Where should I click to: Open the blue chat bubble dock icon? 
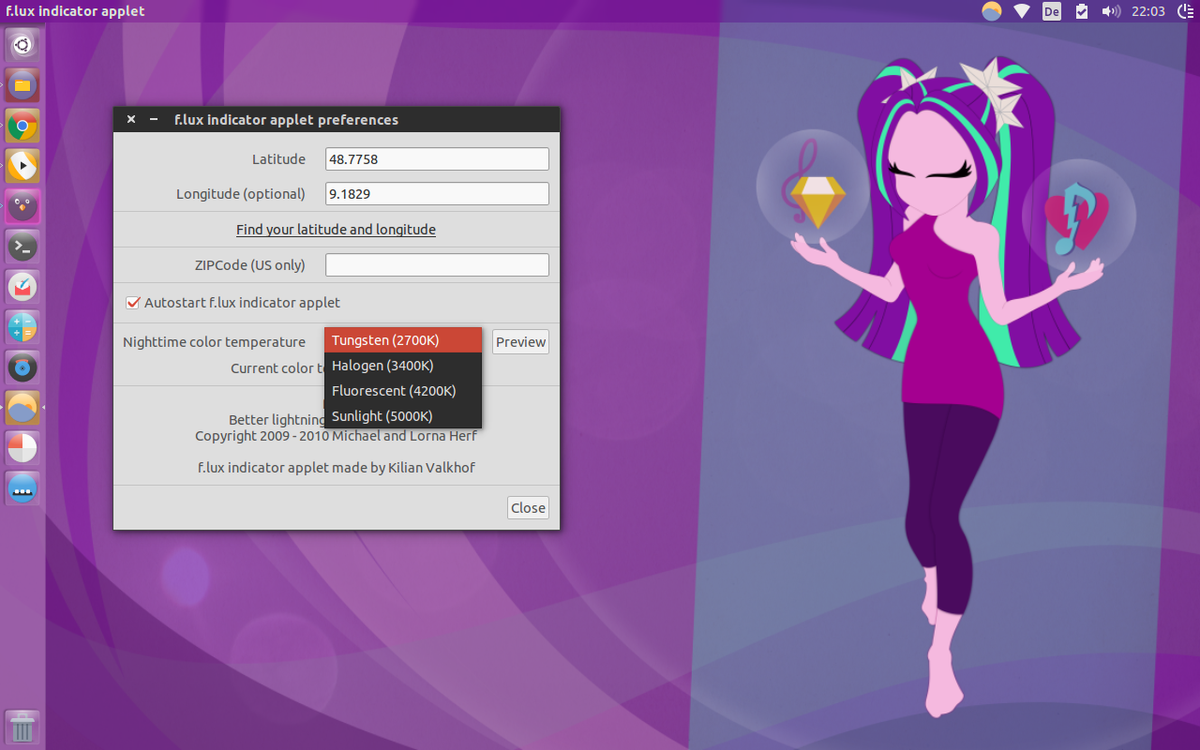coord(22,489)
